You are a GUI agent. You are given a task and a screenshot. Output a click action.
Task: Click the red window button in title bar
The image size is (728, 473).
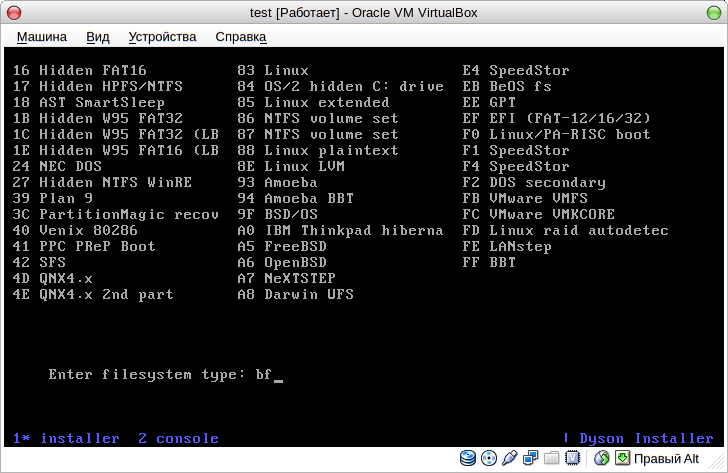(x=14, y=13)
